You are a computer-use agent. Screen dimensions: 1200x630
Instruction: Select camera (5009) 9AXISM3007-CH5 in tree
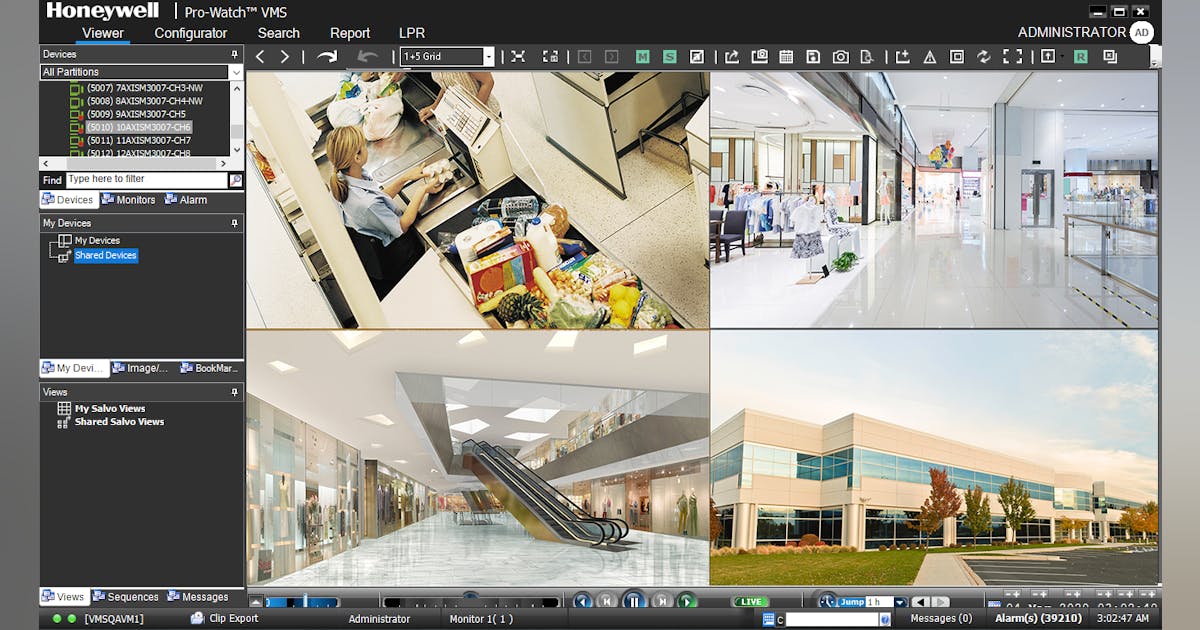click(x=136, y=114)
